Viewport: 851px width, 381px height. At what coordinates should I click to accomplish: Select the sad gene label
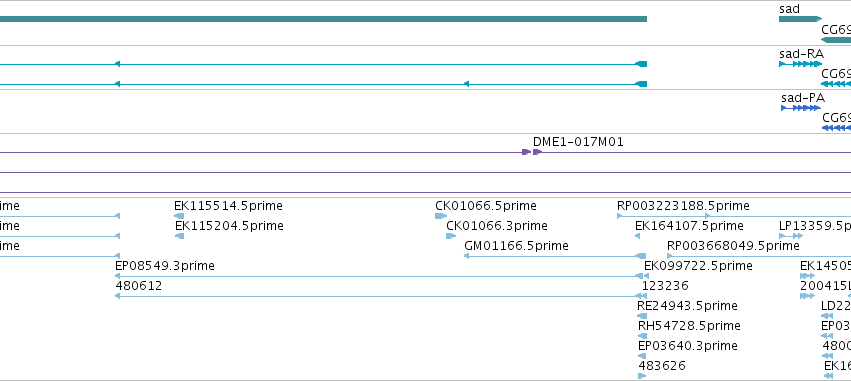(789, 9)
